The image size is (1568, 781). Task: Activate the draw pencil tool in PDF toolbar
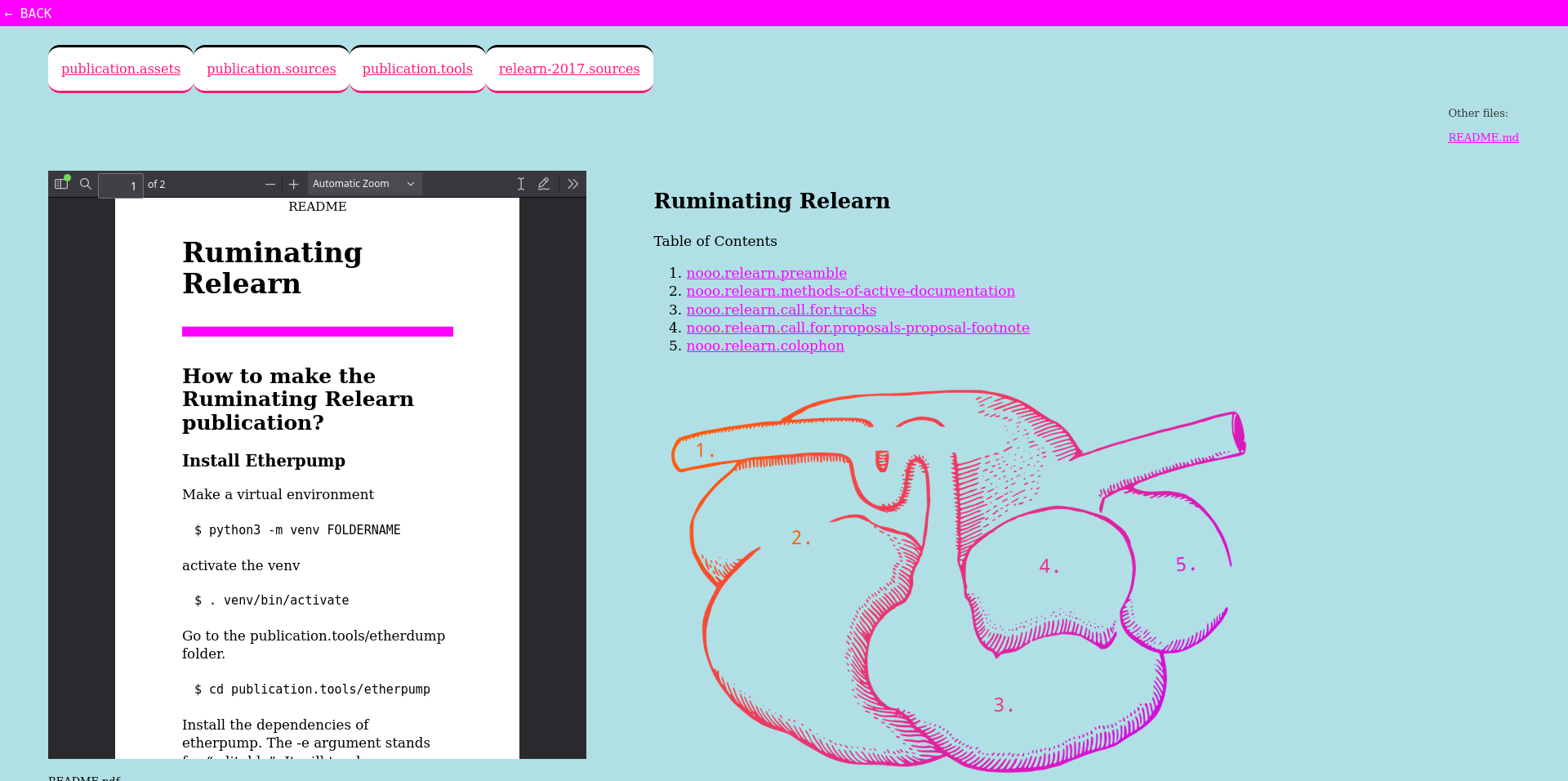[x=544, y=184]
